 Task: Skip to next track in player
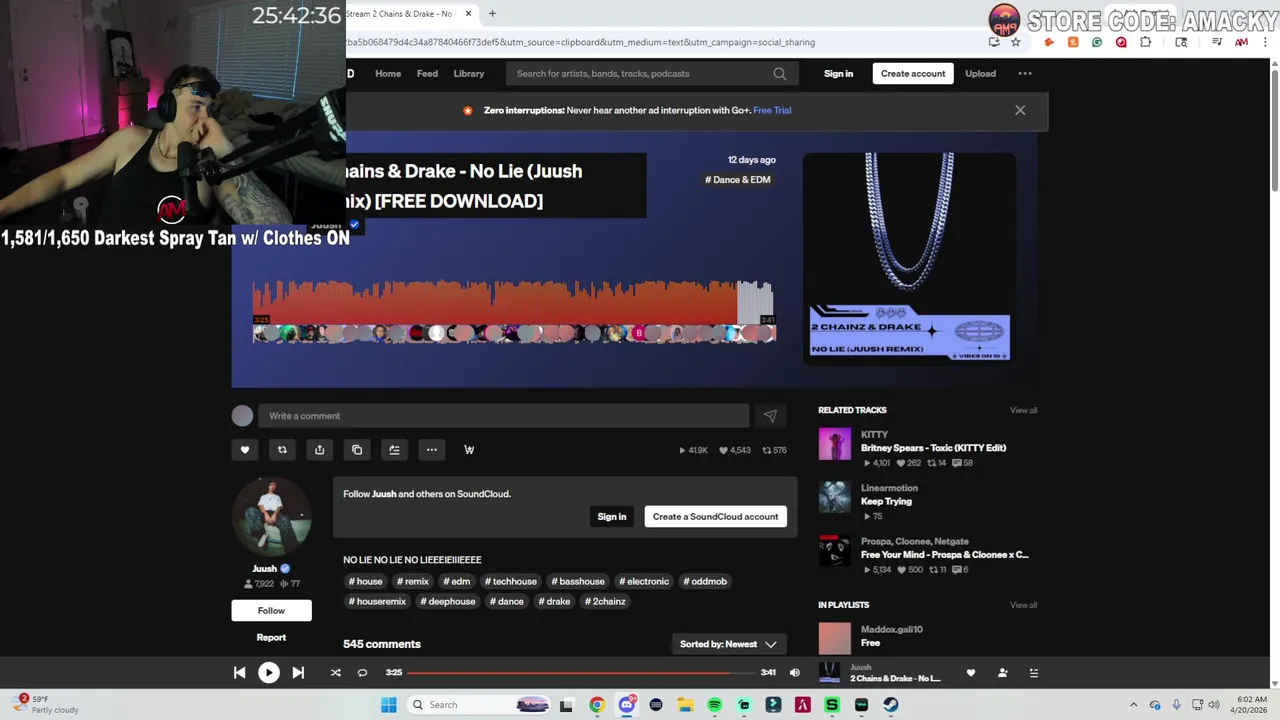tap(298, 673)
